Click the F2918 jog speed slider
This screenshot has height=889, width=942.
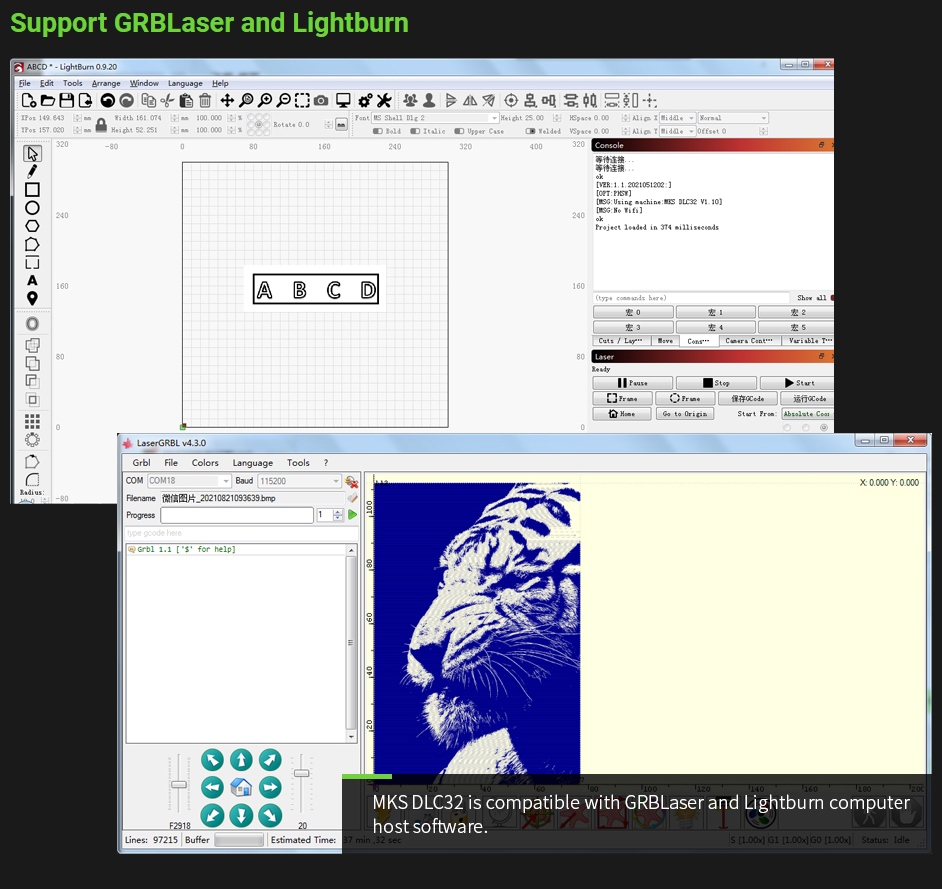178,784
